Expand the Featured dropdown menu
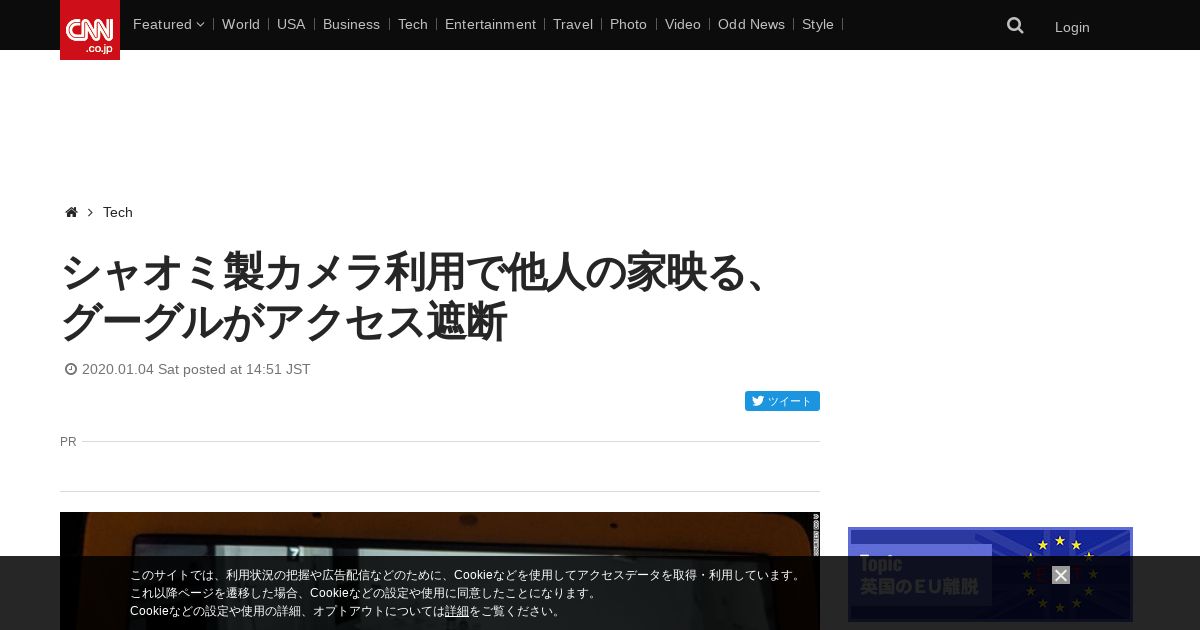 168,24
